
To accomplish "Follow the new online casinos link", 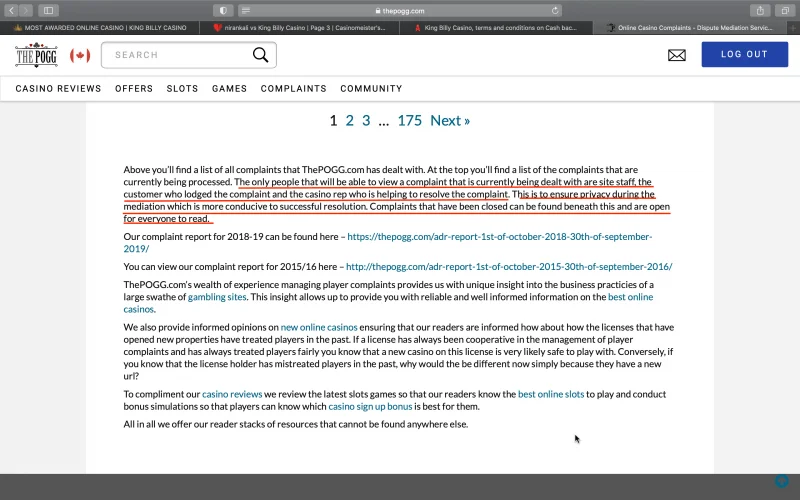I will coord(319,327).
